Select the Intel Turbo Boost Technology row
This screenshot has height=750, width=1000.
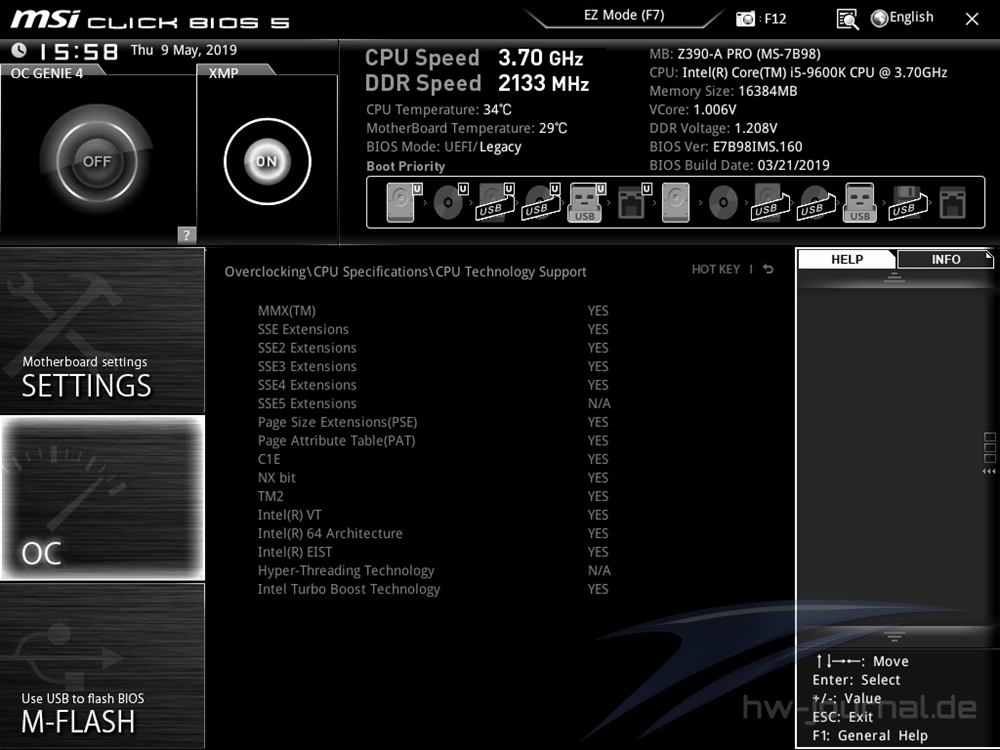pos(434,589)
